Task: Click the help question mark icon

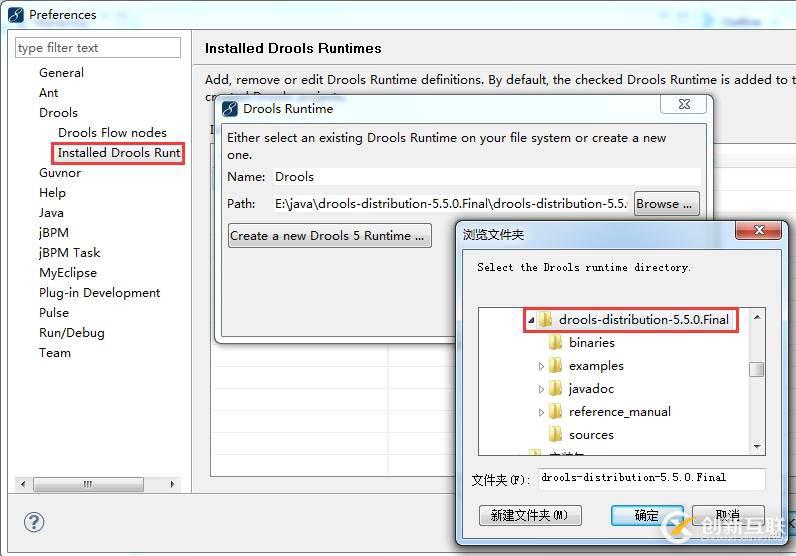Action: (34, 522)
